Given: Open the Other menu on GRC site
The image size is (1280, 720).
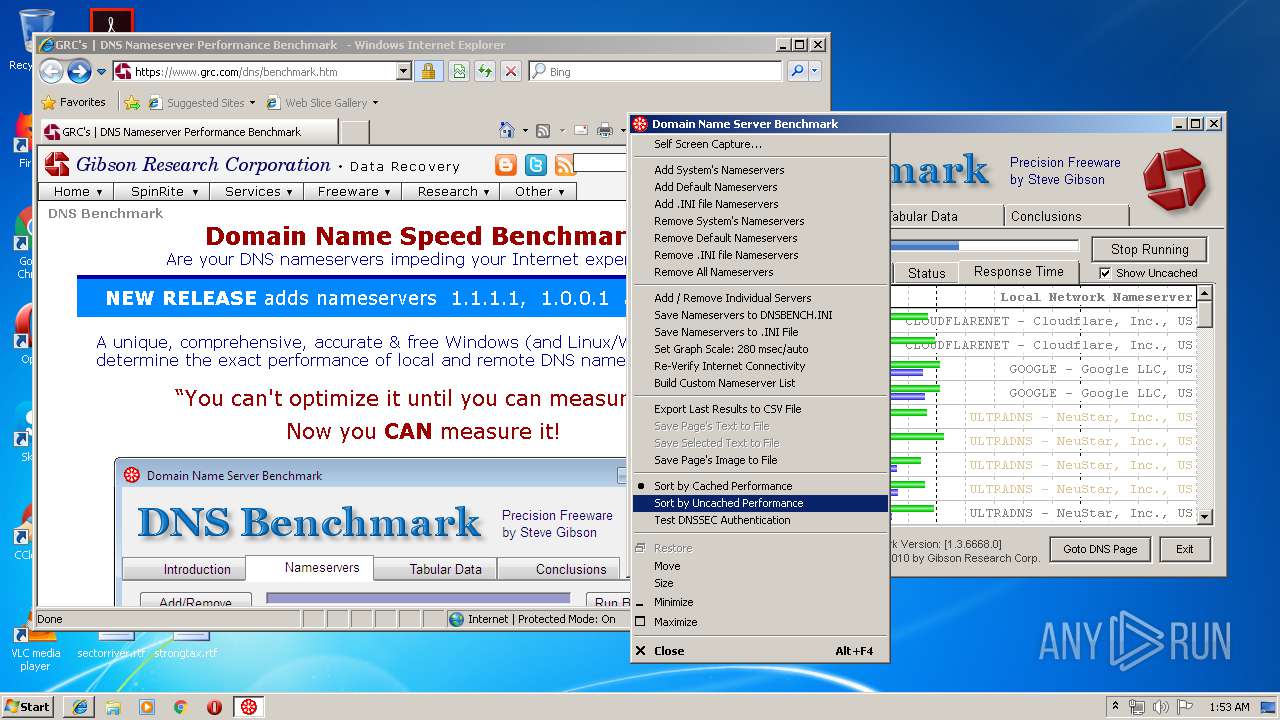Looking at the screenshot, I should (x=539, y=191).
